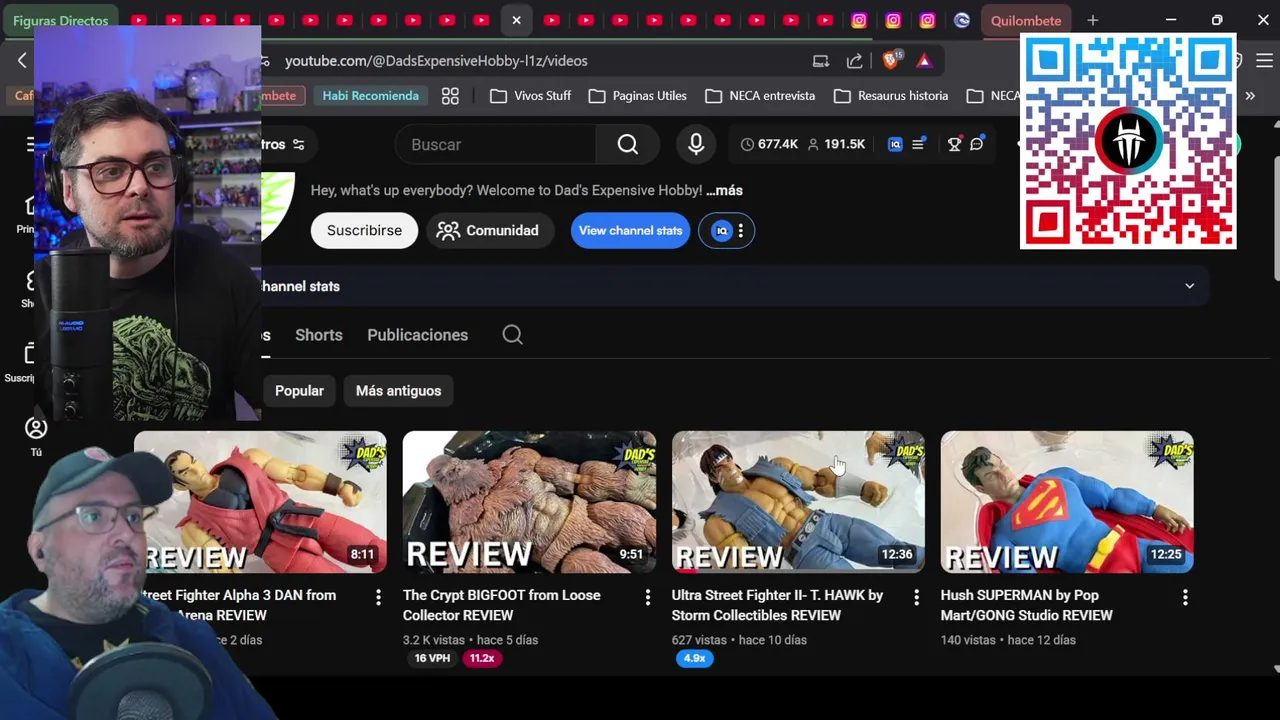This screenshot has width=1280, height=720.
Task: Click the clock 677.4K stat
Action: [768, 145]
